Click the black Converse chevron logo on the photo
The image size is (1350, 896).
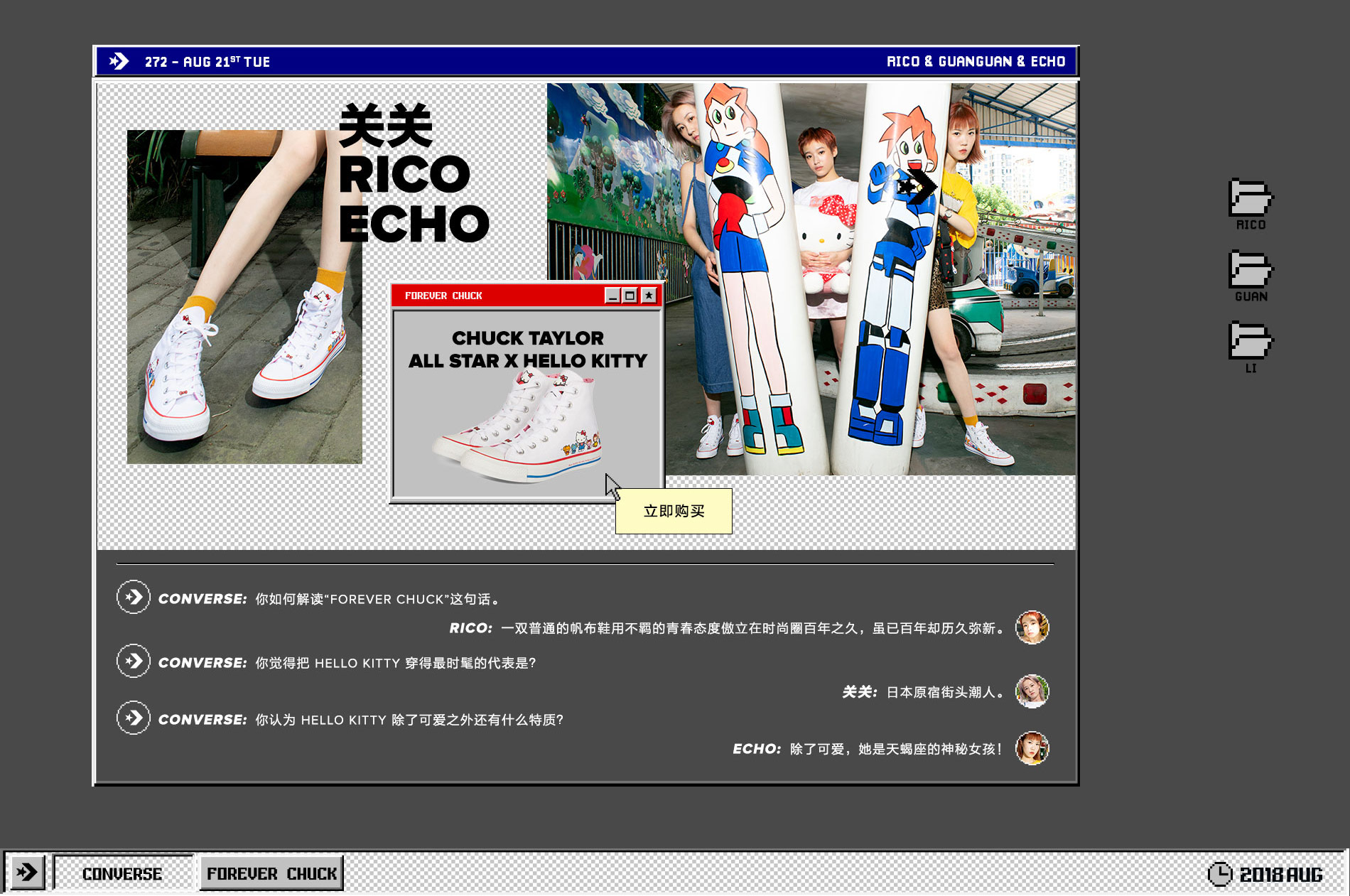click(x=917, y=187)
